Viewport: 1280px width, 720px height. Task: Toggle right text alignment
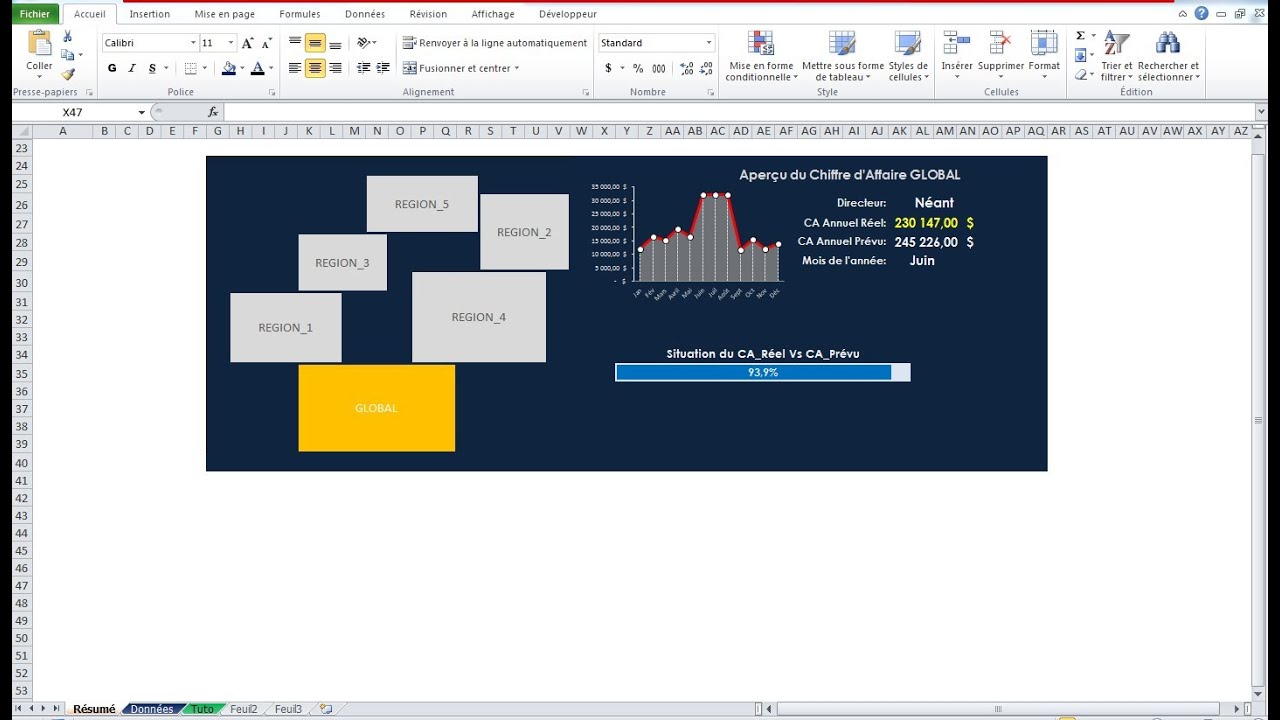[x=335, y=68]
